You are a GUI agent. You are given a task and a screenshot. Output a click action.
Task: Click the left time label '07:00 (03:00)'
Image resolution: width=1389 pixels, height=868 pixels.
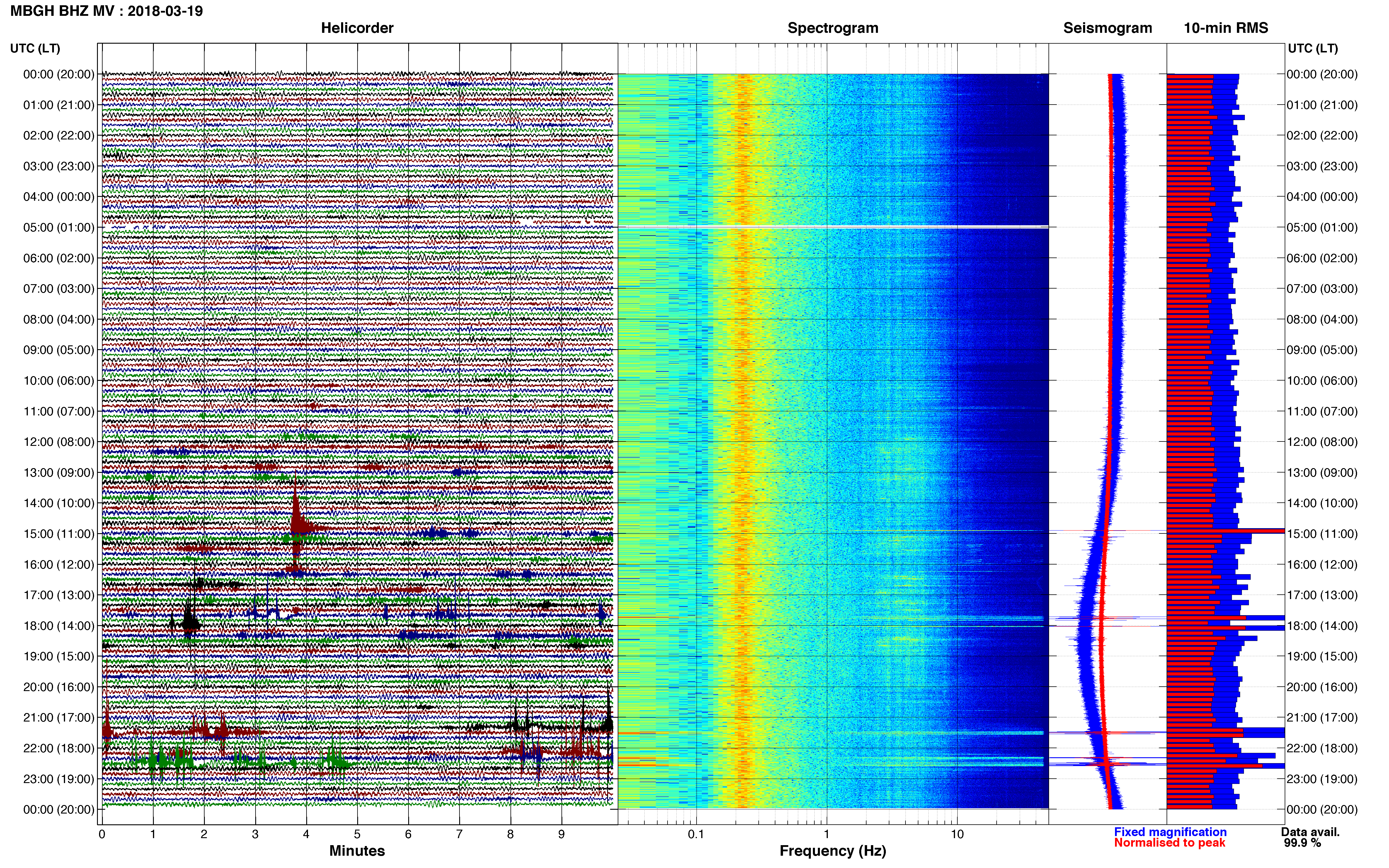click(x=59, y=288)
